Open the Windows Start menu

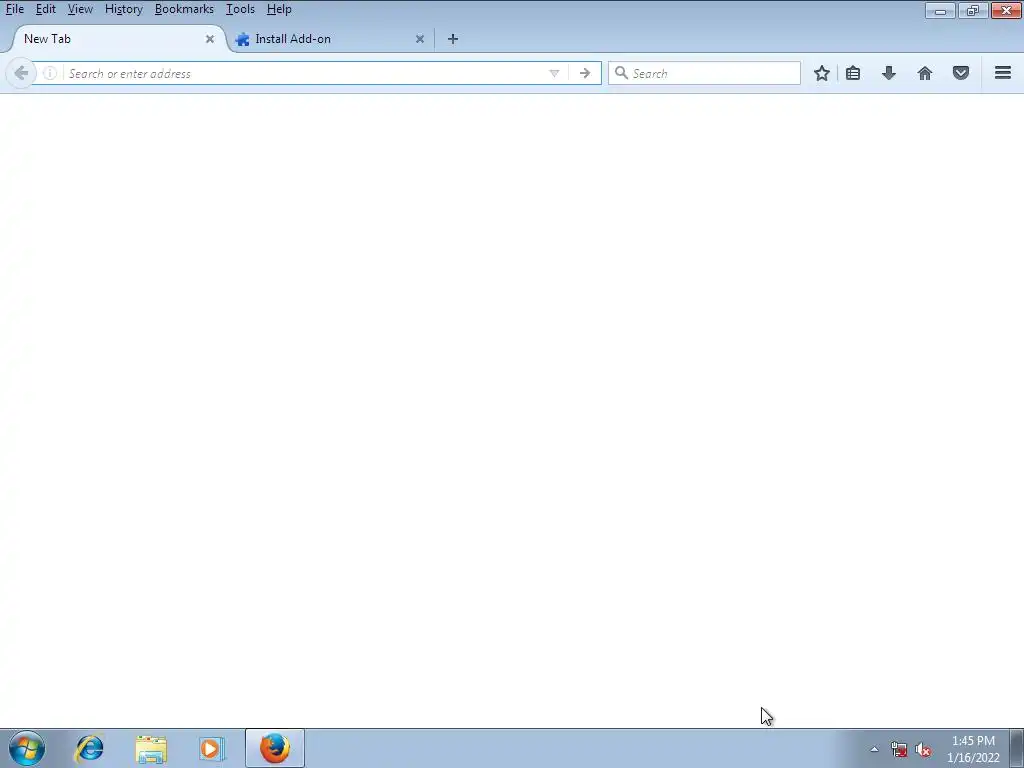click(x=27, y=748)
